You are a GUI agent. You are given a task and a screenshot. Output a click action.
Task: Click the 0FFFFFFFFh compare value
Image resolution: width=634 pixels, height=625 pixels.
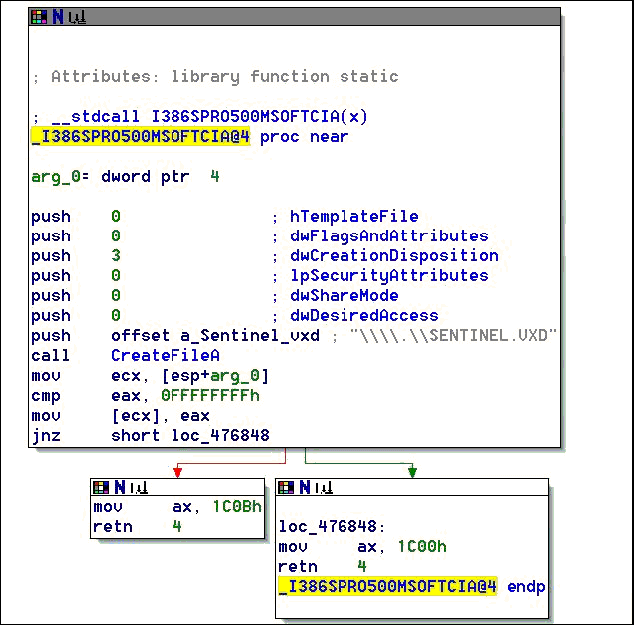pyautogui.click(x=210, y=395)
